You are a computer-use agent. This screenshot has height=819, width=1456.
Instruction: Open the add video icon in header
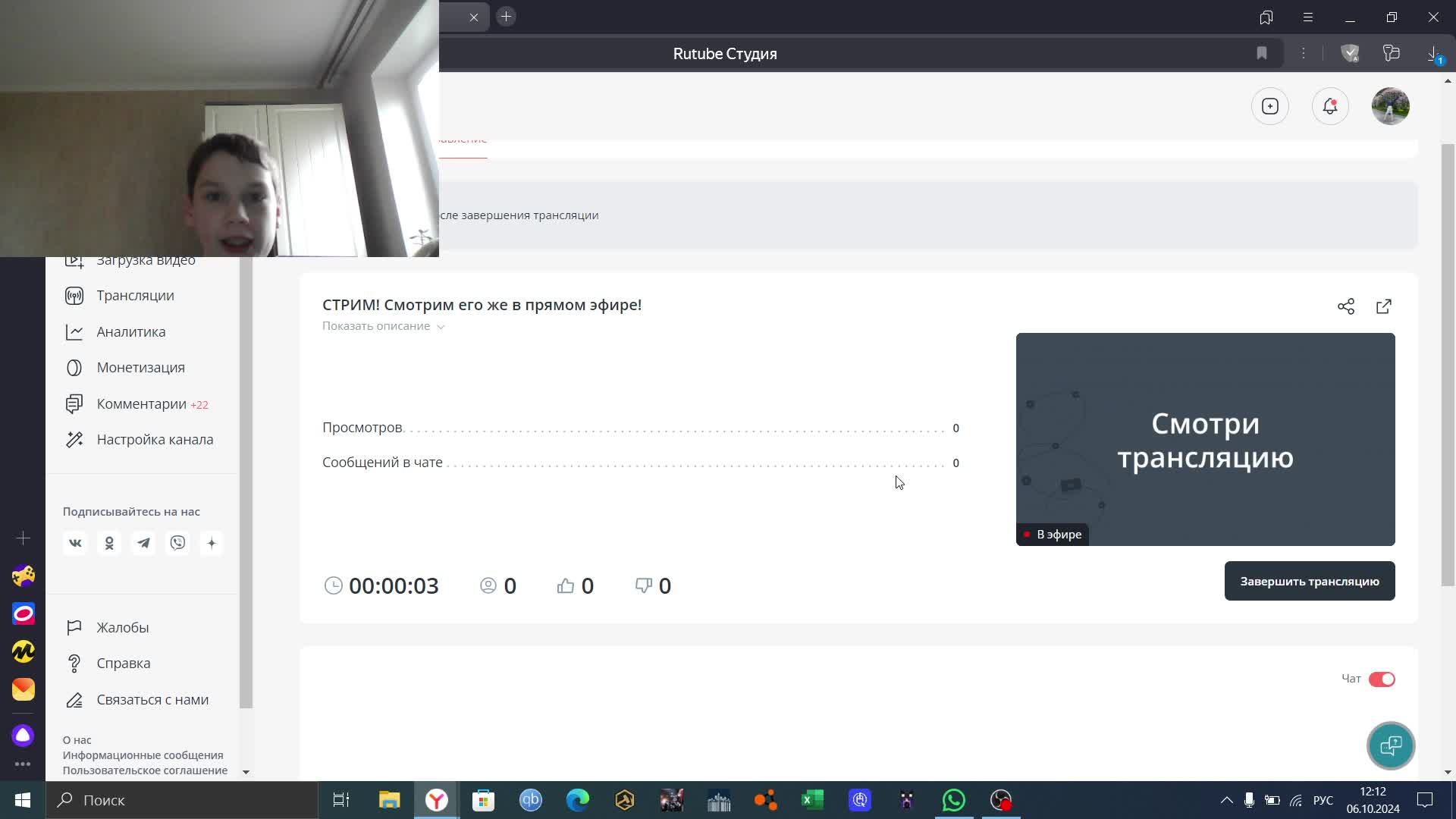pyautogui.click(x=1270, y=106)
